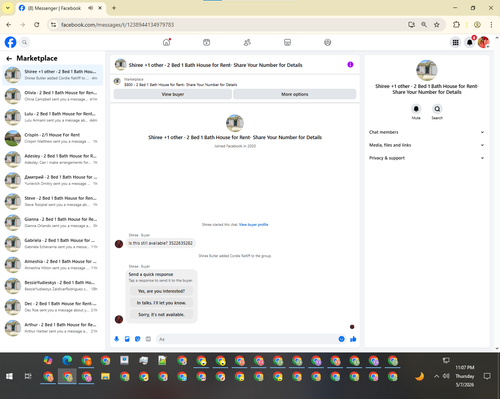Send quick reply 'Yes, are you interested?'

161,291
